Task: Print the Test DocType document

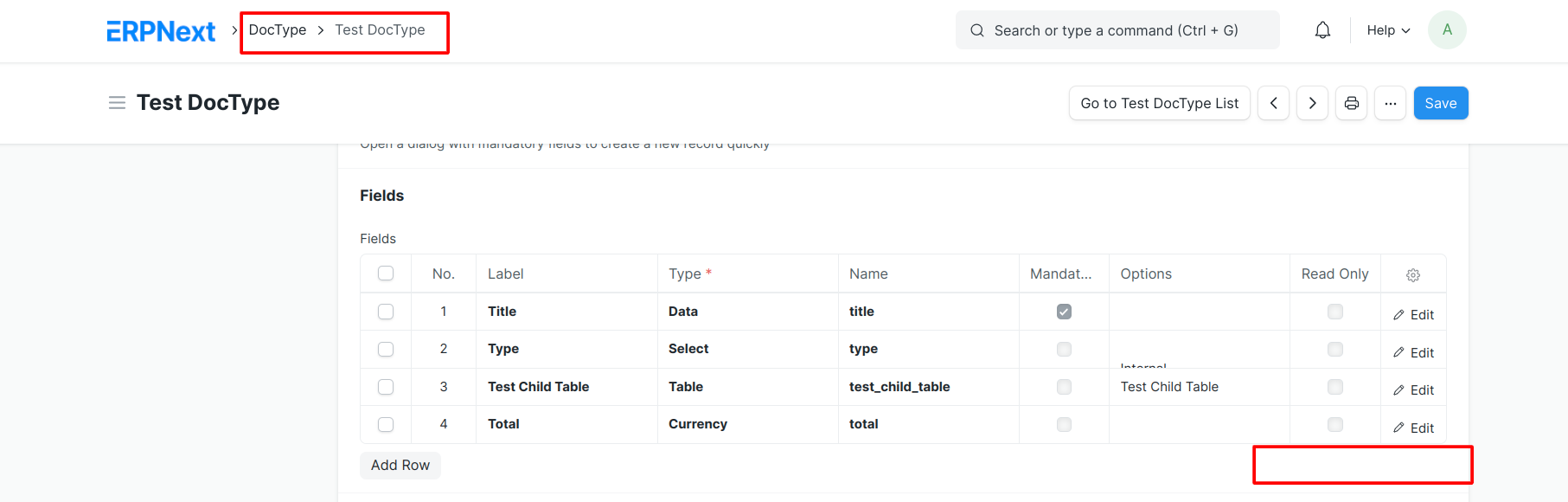Action: 1351,103
